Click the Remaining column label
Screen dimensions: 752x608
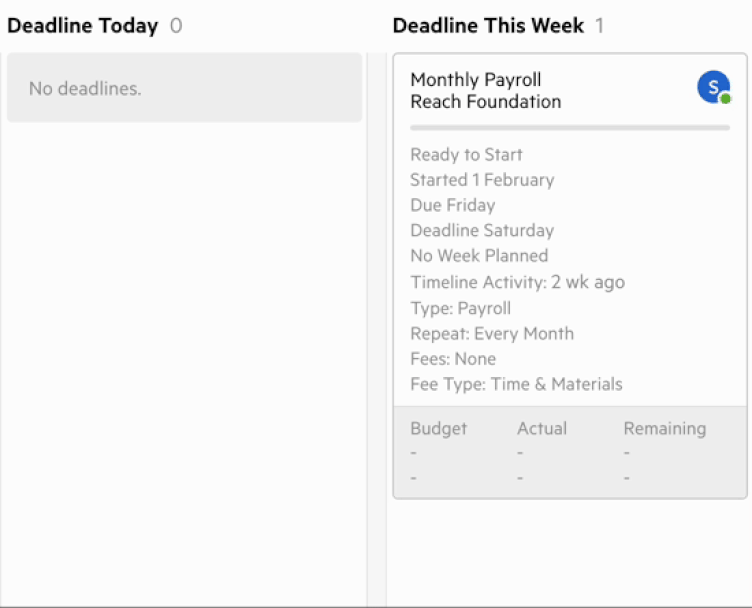(x=665, y=429)
